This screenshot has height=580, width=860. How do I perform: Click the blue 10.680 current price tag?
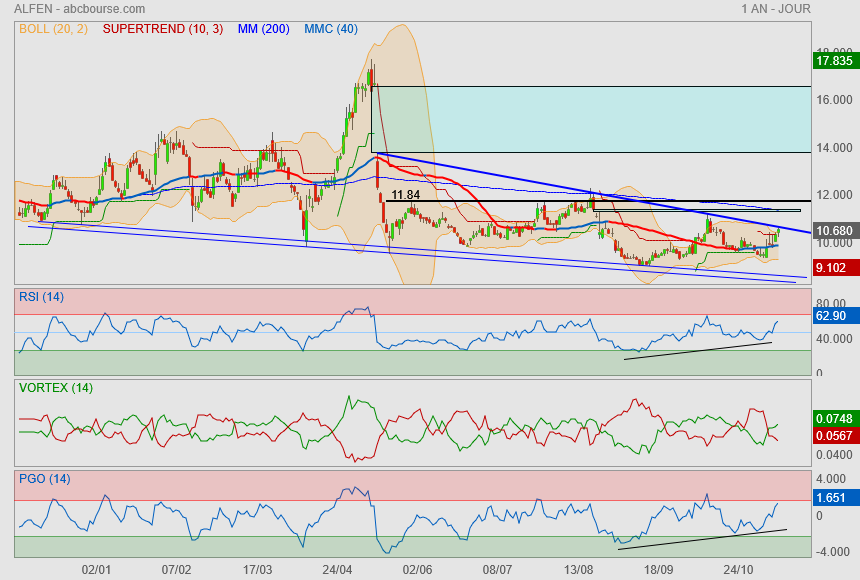[x=834, y=231]
